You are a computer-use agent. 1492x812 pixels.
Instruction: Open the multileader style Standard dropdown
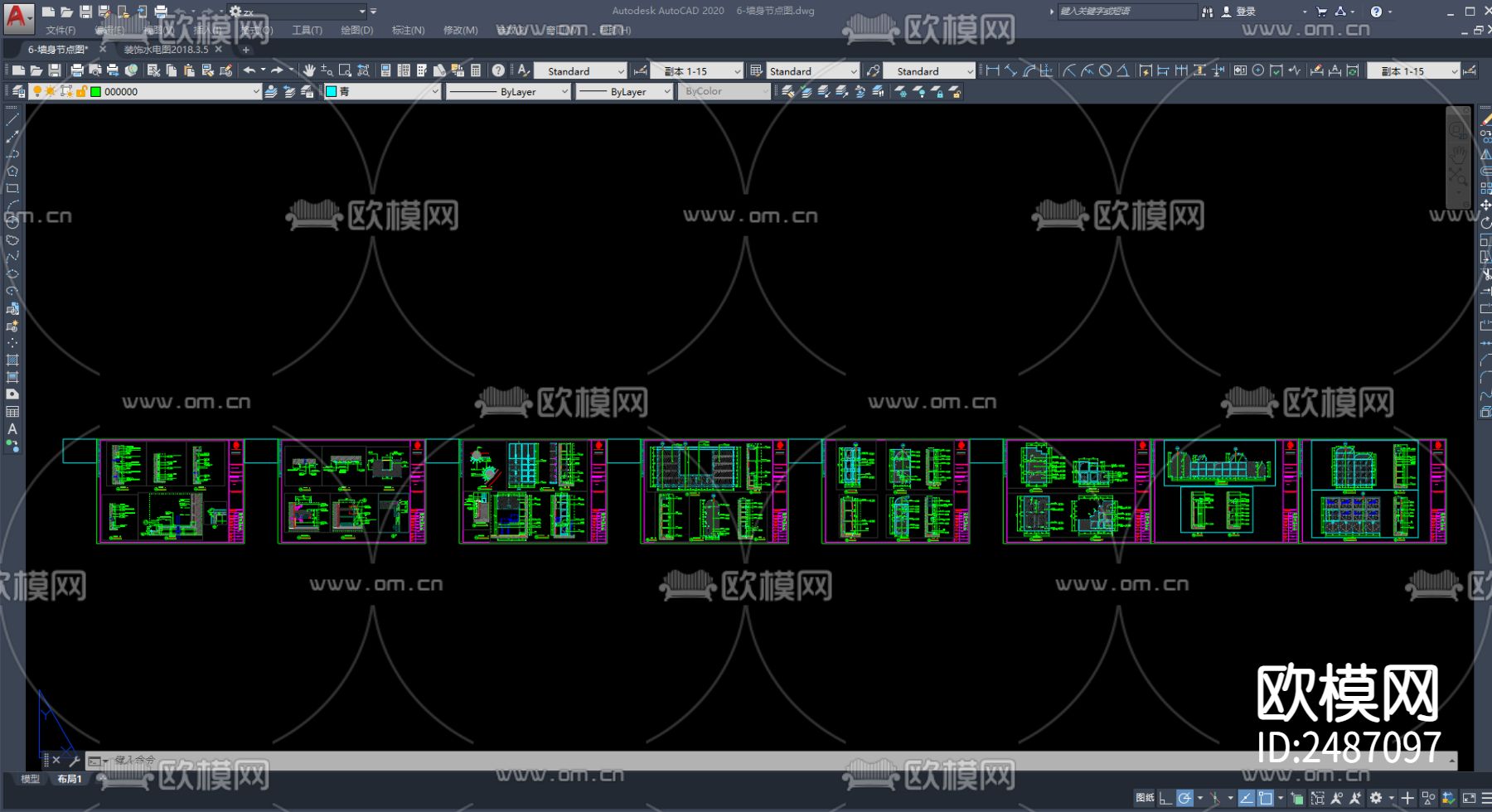(x=929, y=71)
